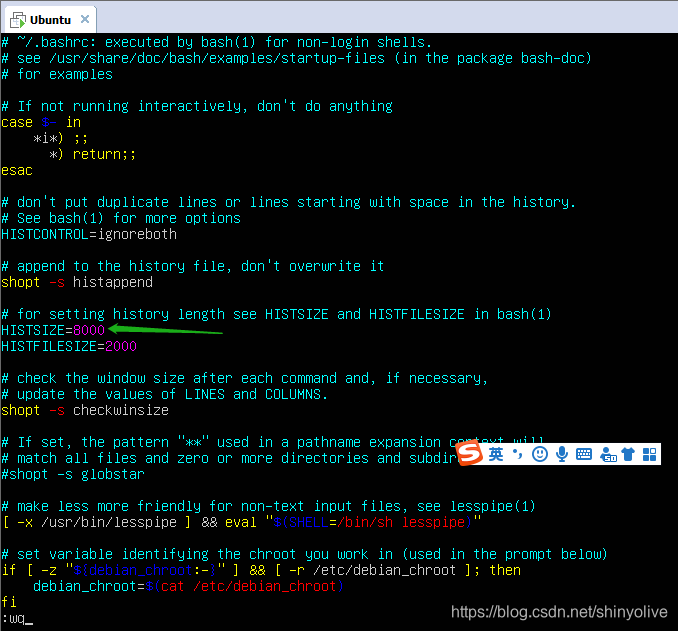This screenshot has width=678, height=631.
Task: Click the blog.csdn.net watermark link
Action: click(560, 611)
